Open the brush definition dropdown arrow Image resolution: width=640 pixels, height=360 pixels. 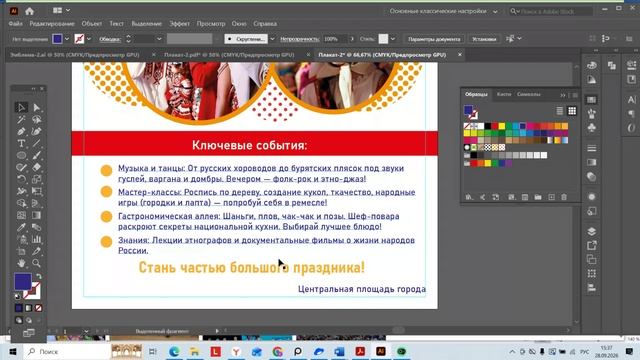[272, 39]
